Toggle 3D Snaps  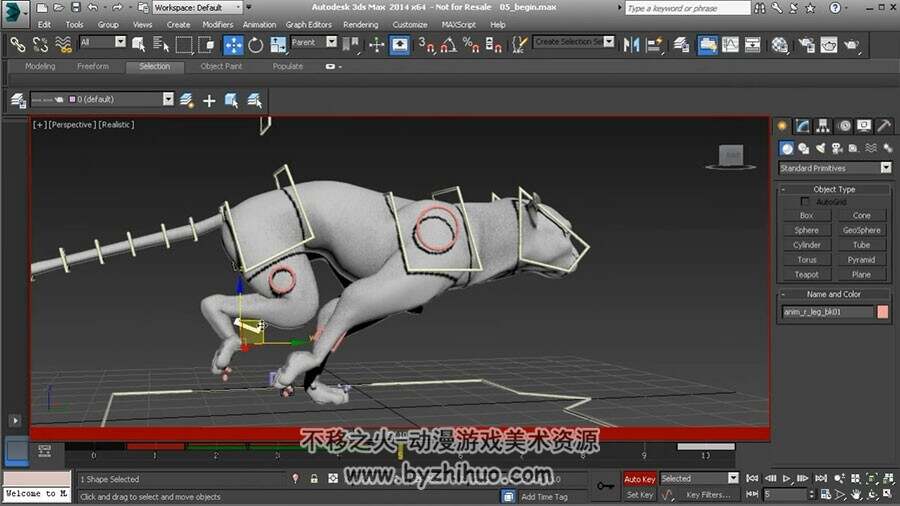coord(426,44)
